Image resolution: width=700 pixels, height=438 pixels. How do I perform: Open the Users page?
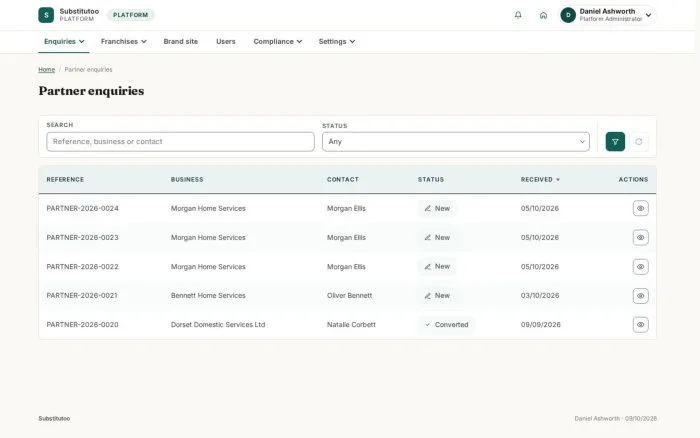click(225, 42)
